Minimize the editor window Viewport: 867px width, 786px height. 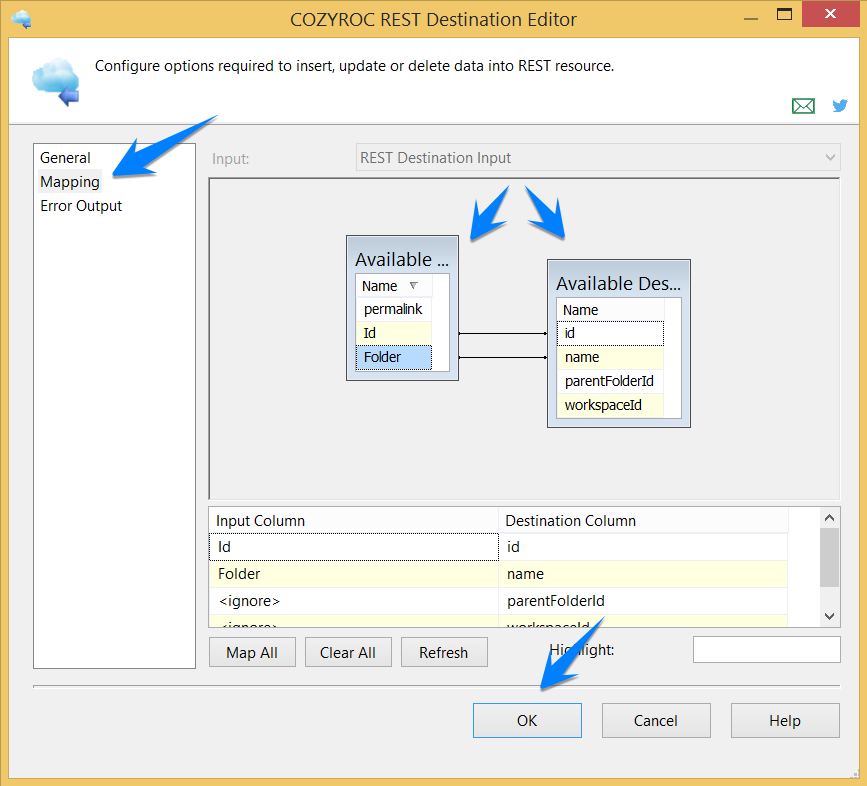tap(751, 17)
